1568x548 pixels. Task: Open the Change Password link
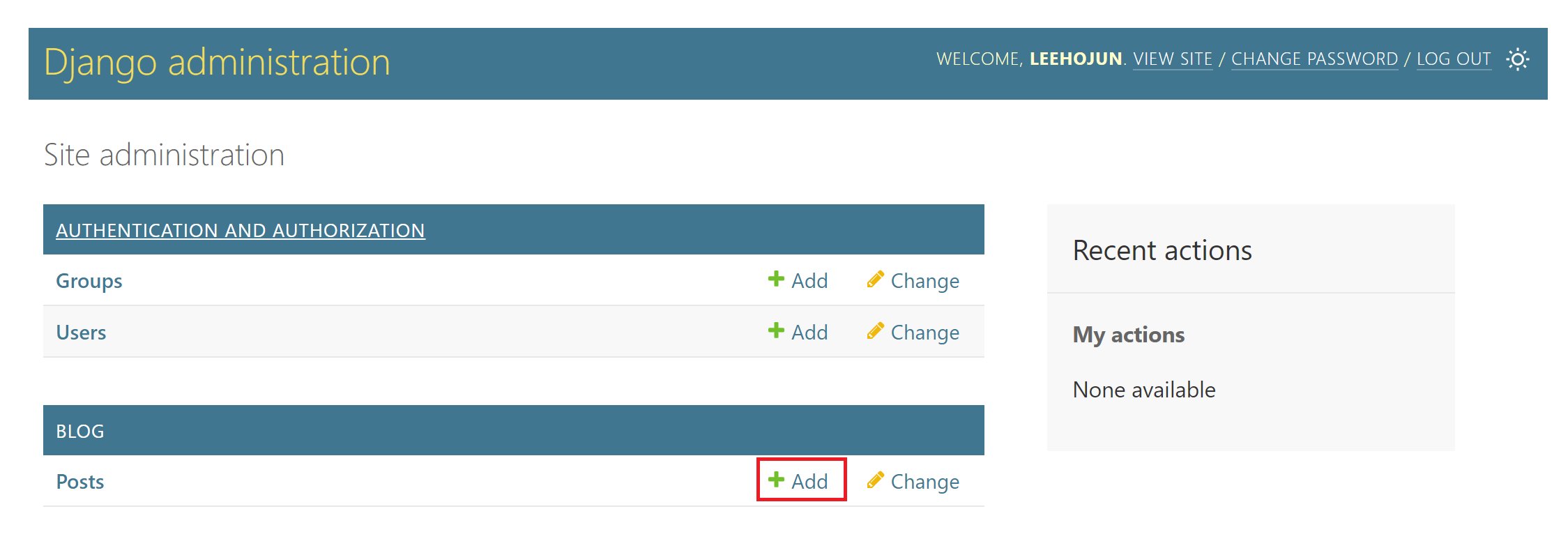[1314, 59]
